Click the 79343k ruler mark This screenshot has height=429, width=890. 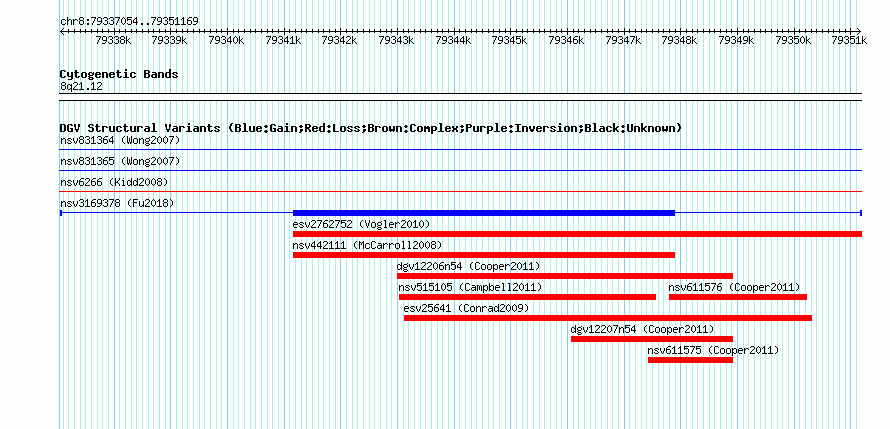(396, 40)
